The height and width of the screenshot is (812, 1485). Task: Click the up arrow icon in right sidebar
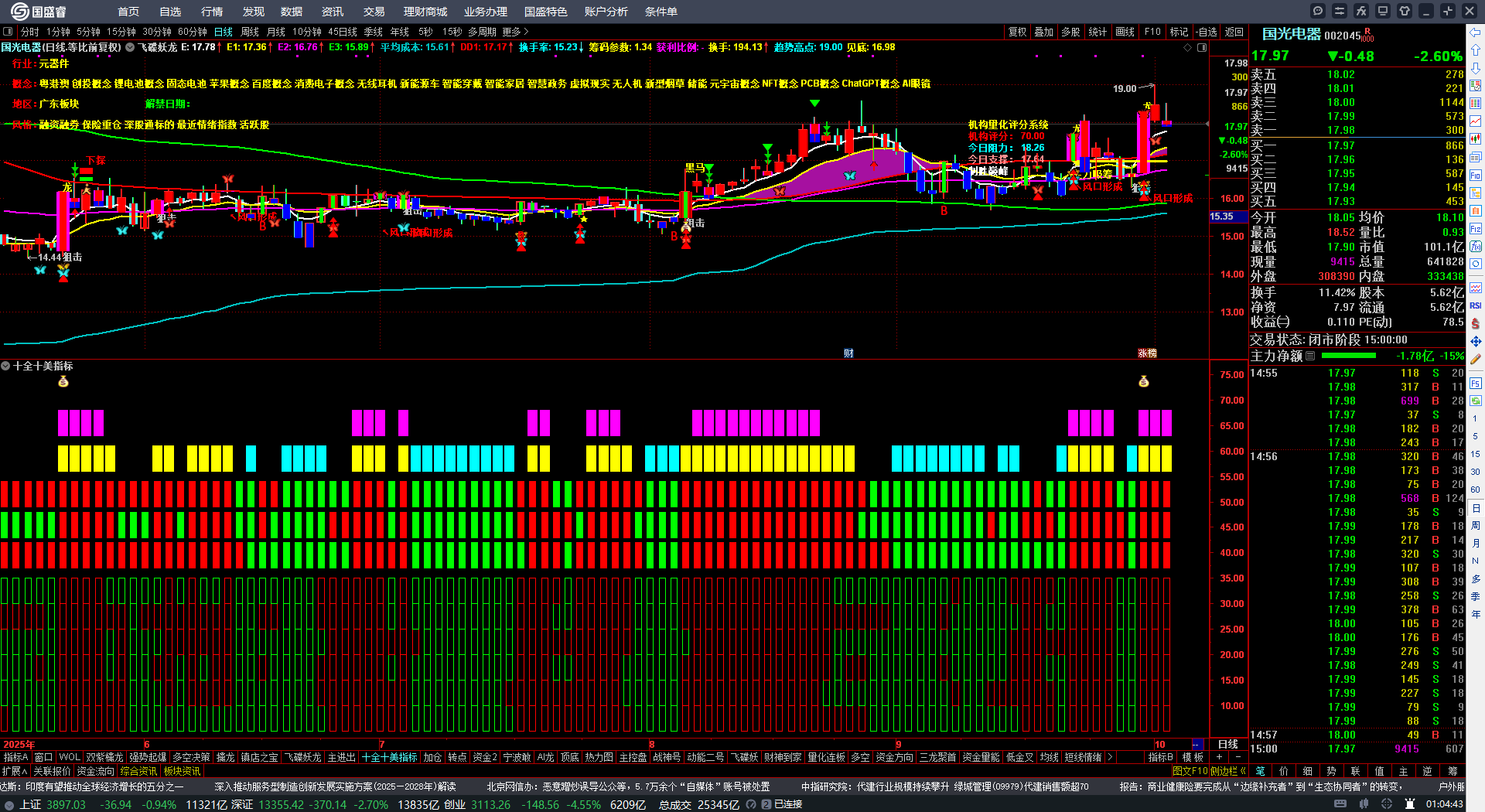coord(1476,50)
